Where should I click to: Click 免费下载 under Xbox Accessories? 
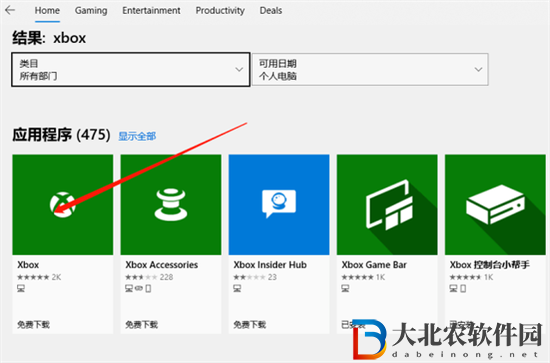pyautogui.click(x=142, y=325)
